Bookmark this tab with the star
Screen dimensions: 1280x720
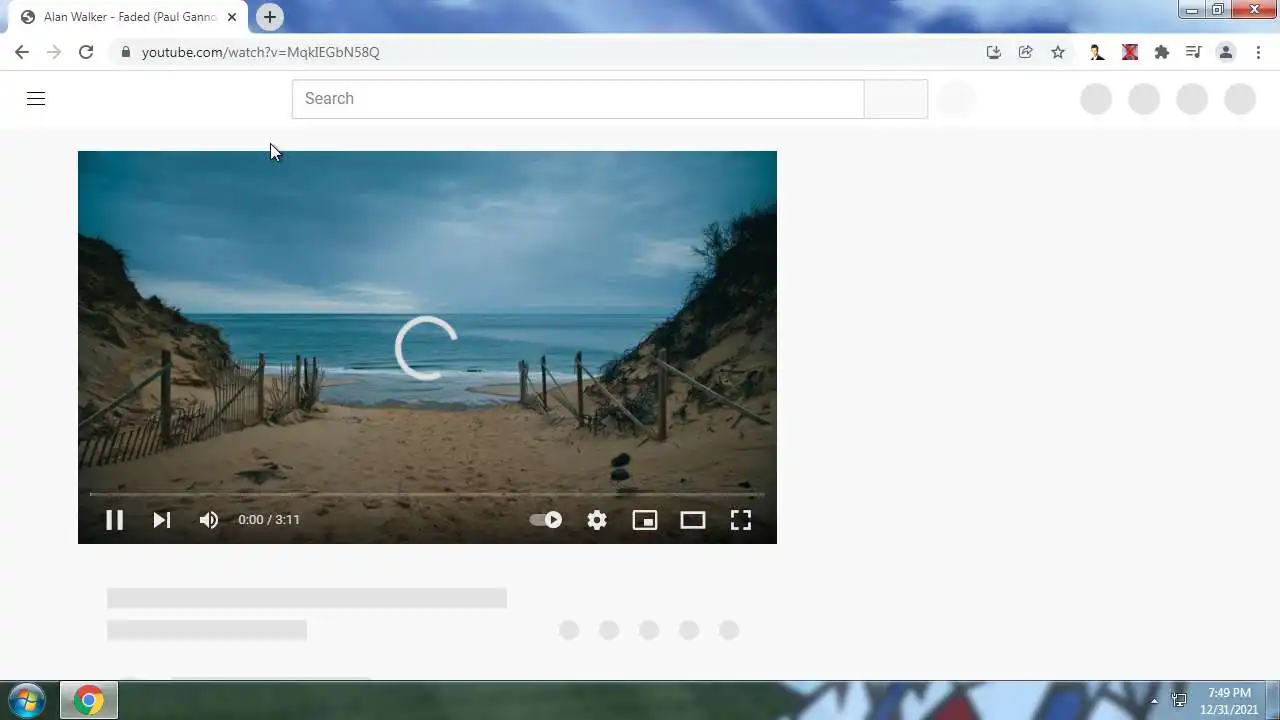(1058, 52)
